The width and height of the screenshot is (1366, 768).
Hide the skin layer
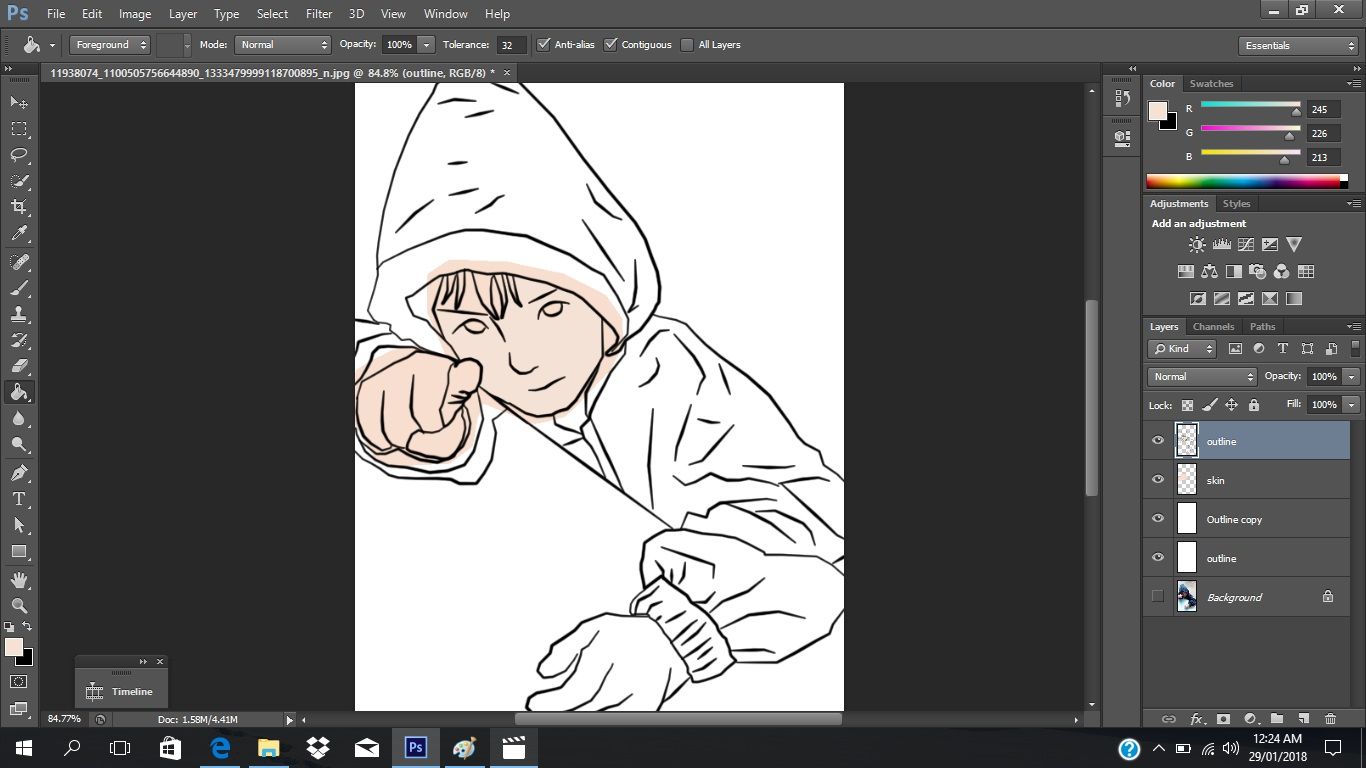(1158, 480)
